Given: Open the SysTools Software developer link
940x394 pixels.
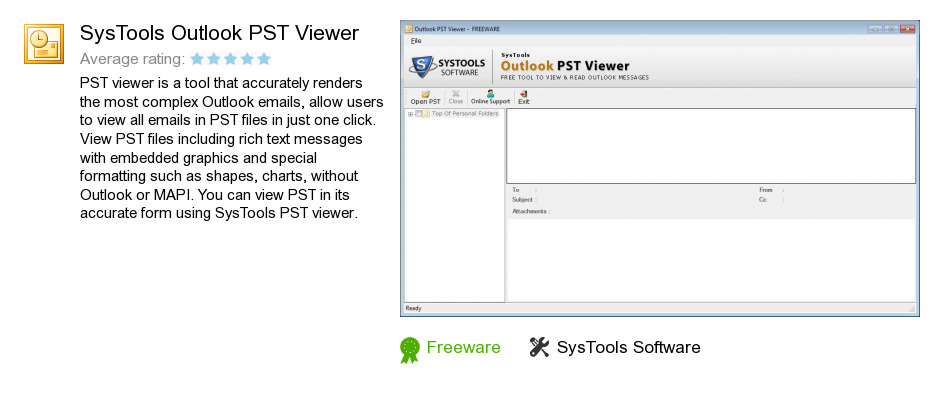Looking at the screenshot, I should [x=628, y=347].
